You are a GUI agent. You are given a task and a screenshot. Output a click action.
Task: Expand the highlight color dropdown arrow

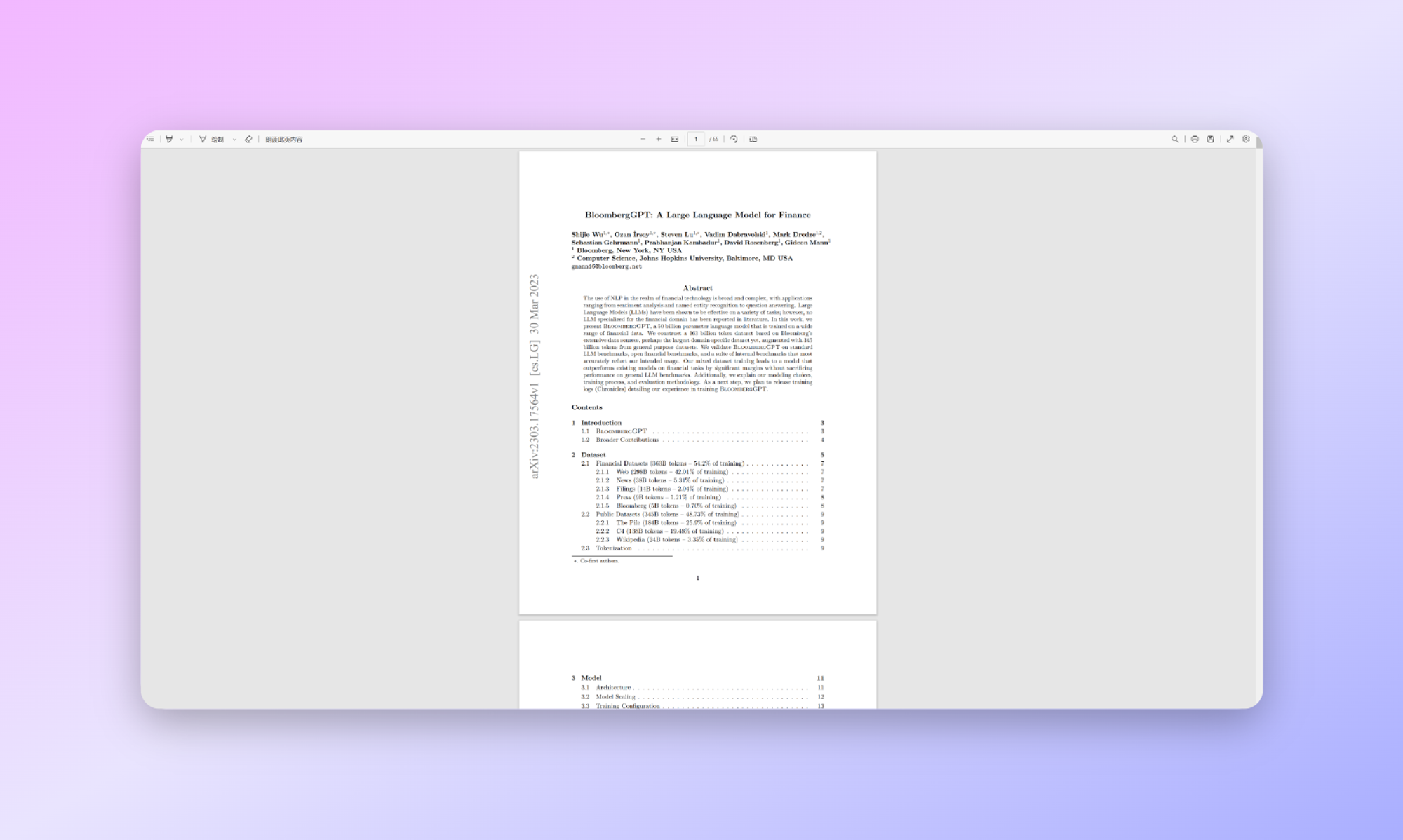point(182,140)
